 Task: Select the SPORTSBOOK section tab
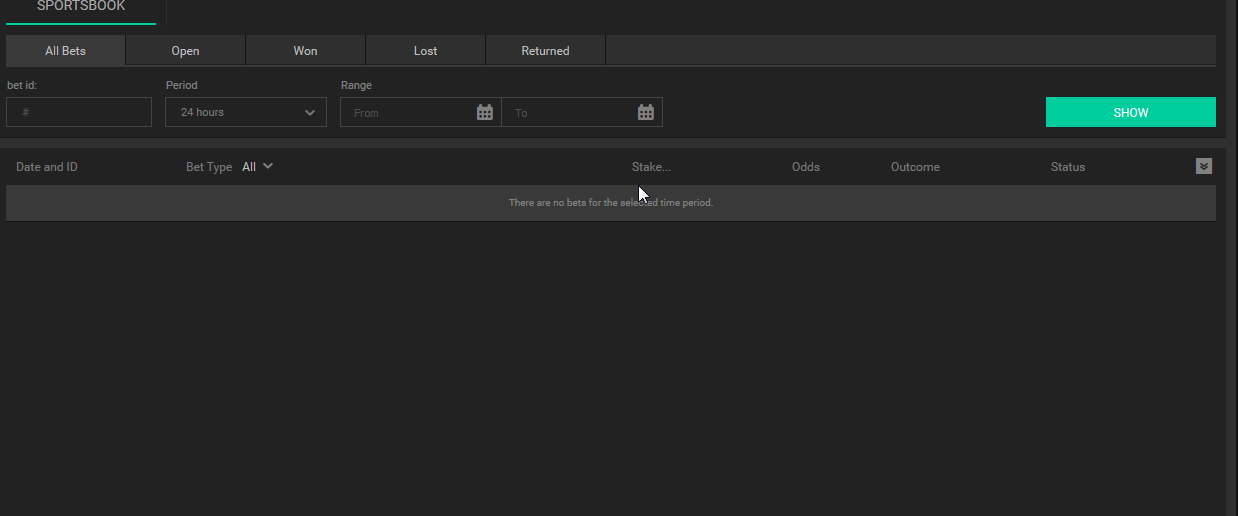tap(81, 7)
